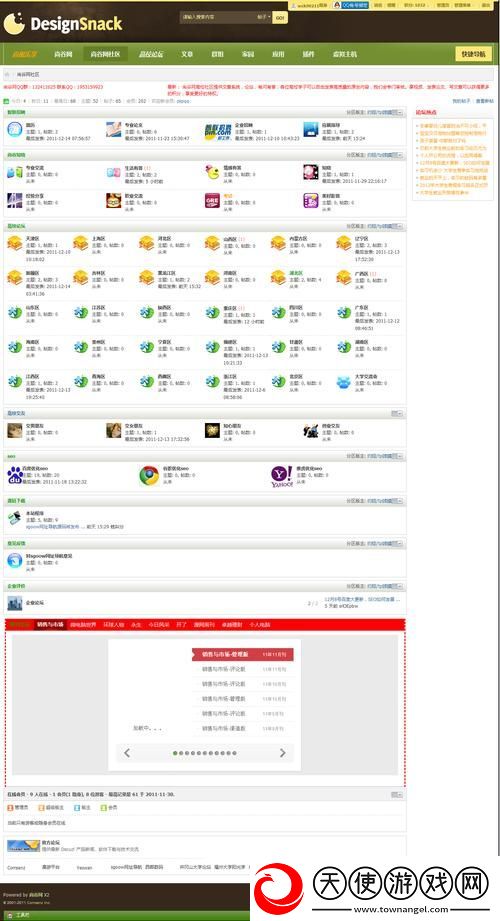Open the 天津区 treasure chest forum icon
Viewport: 500px width, 921px height.
[x=15, y=243]
